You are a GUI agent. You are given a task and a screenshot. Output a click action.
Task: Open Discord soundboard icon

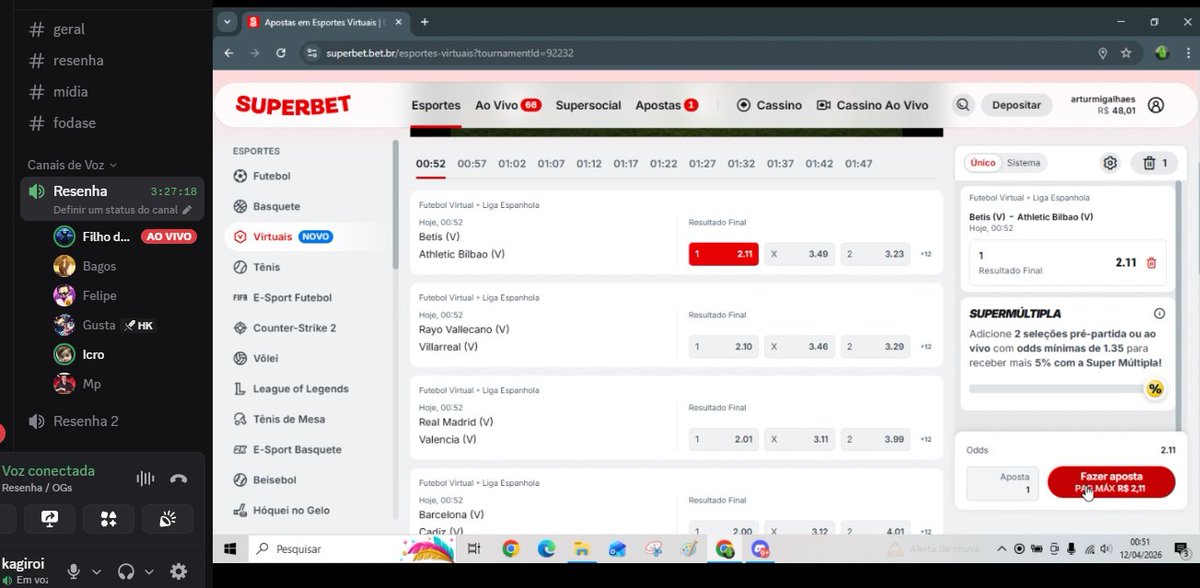click(x=168, y=518)
